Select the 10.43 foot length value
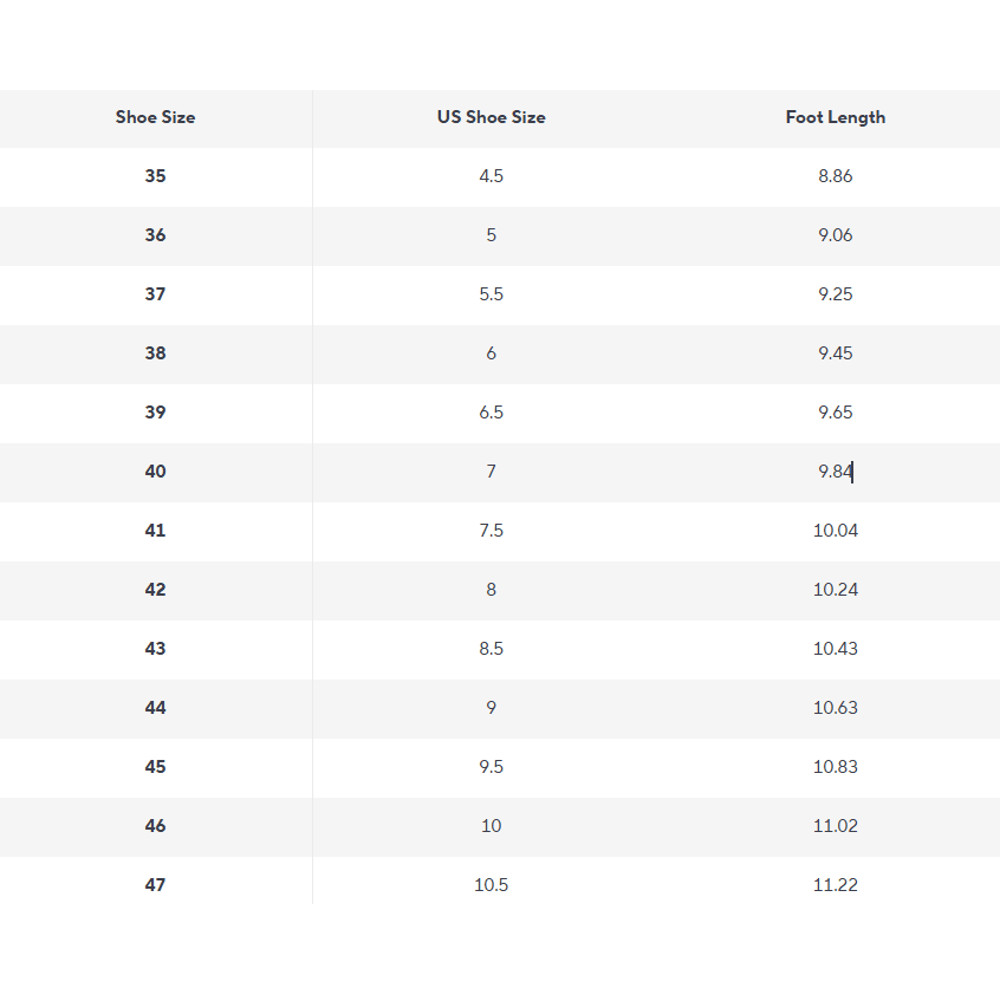 tap(835, 648)
